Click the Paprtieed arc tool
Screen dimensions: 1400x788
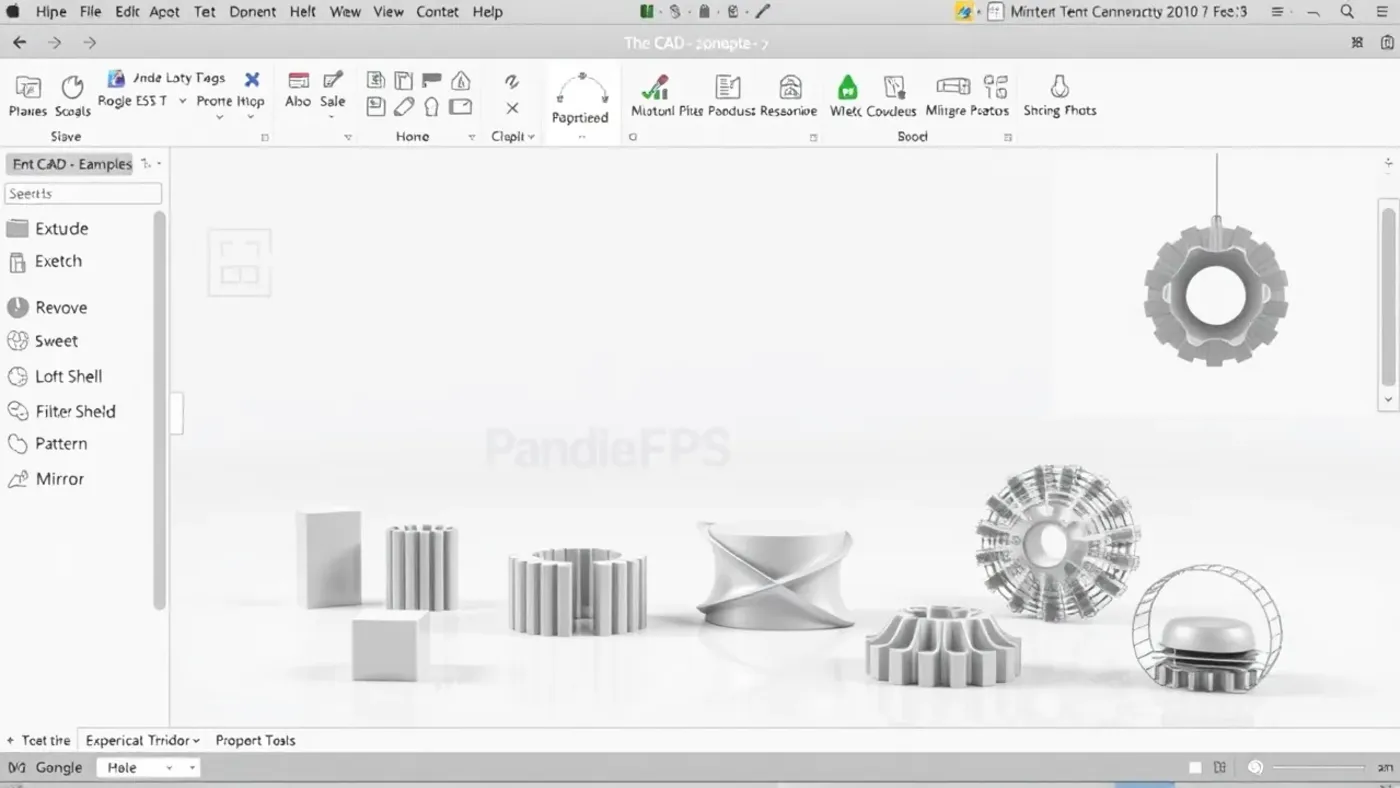581,89
